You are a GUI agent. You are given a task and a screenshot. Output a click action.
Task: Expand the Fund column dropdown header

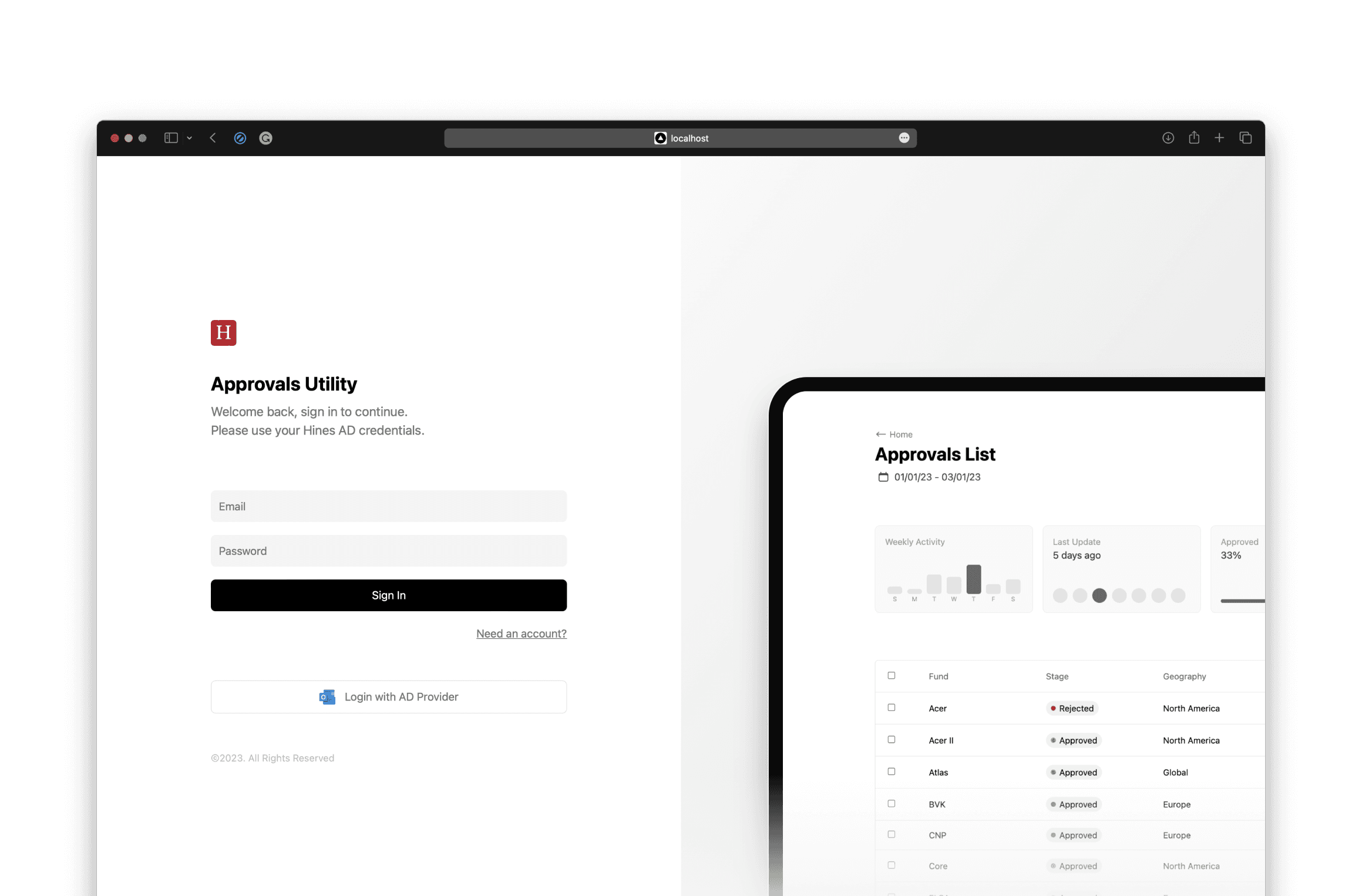coord(938,676)
